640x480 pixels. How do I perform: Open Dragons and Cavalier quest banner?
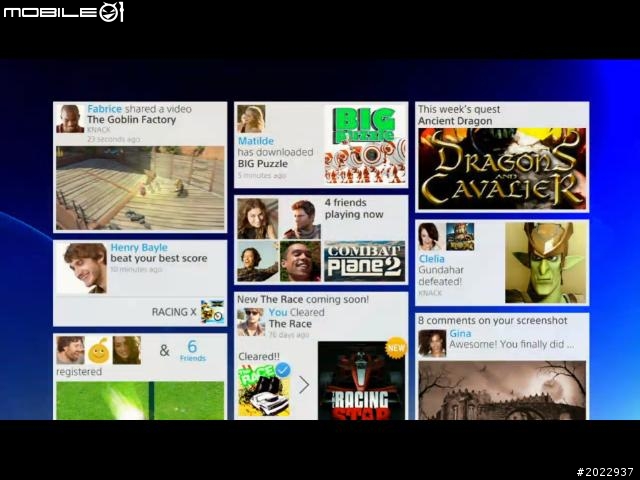[502, 169]
